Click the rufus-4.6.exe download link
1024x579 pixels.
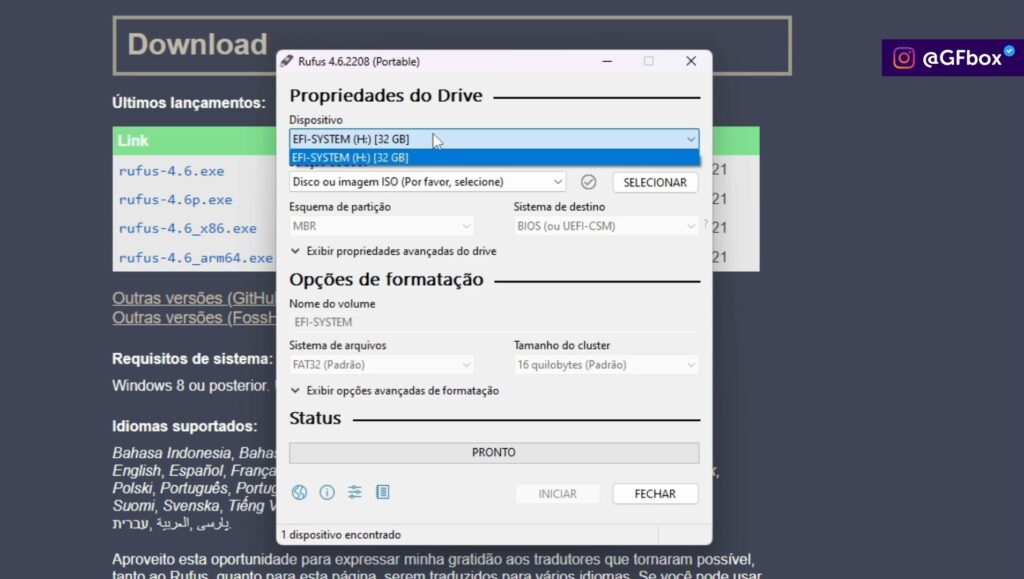tap(171, 171)
